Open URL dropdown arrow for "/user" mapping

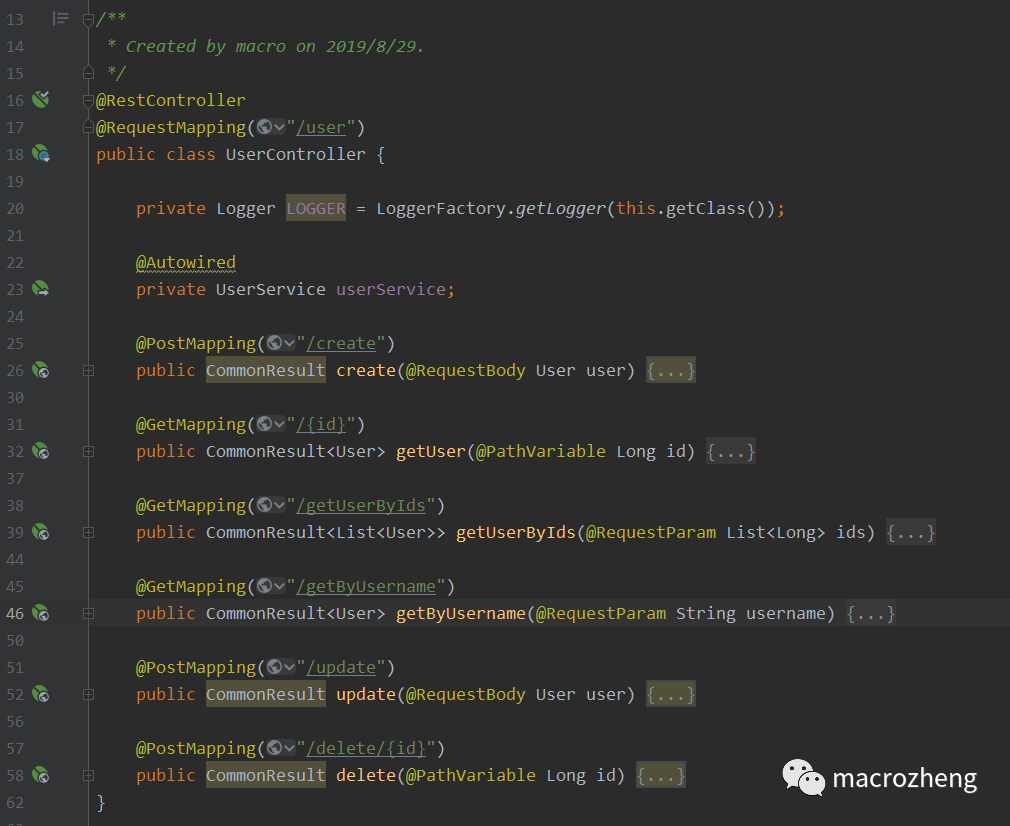click(x=279, y=128)
